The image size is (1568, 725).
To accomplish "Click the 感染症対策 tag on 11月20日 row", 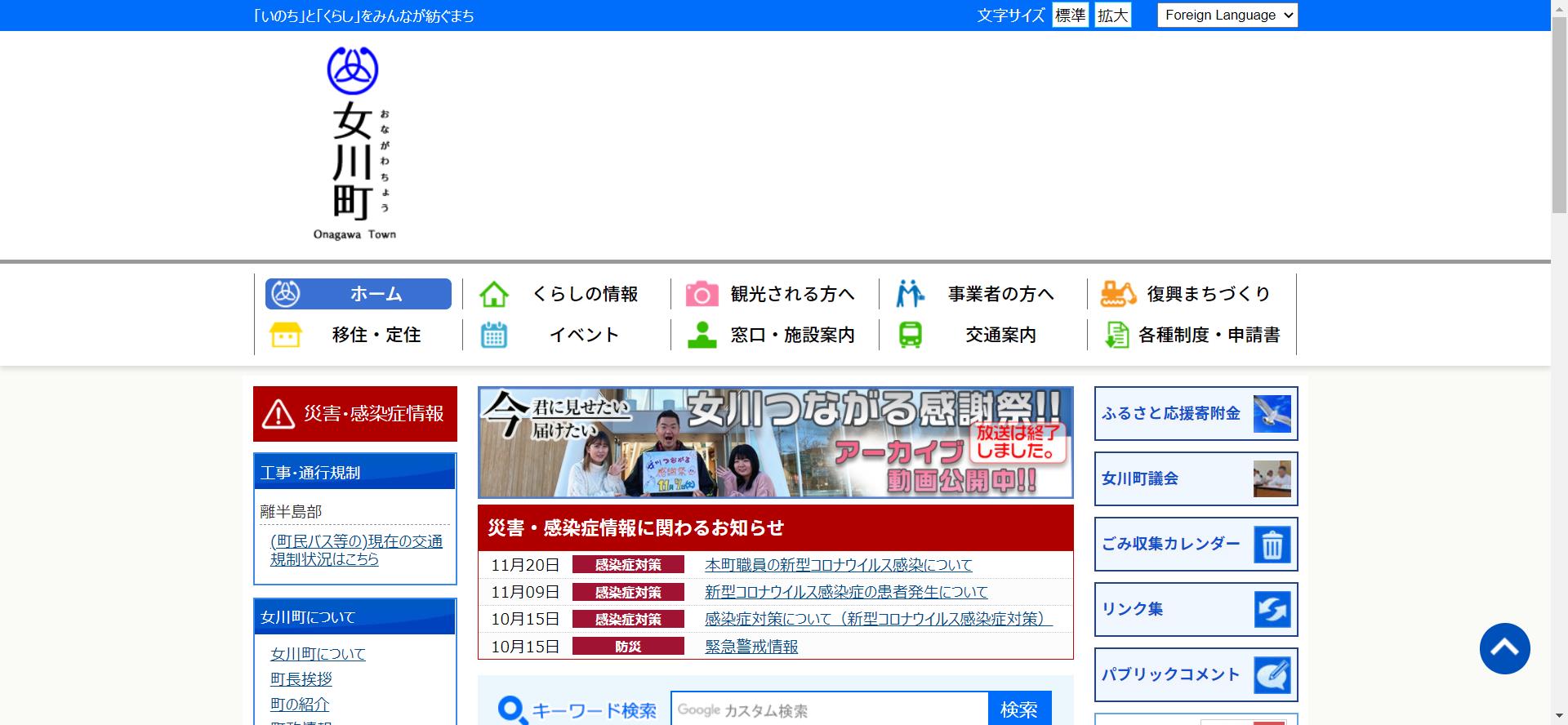I will pyautogui.click(x=628, y=565).
